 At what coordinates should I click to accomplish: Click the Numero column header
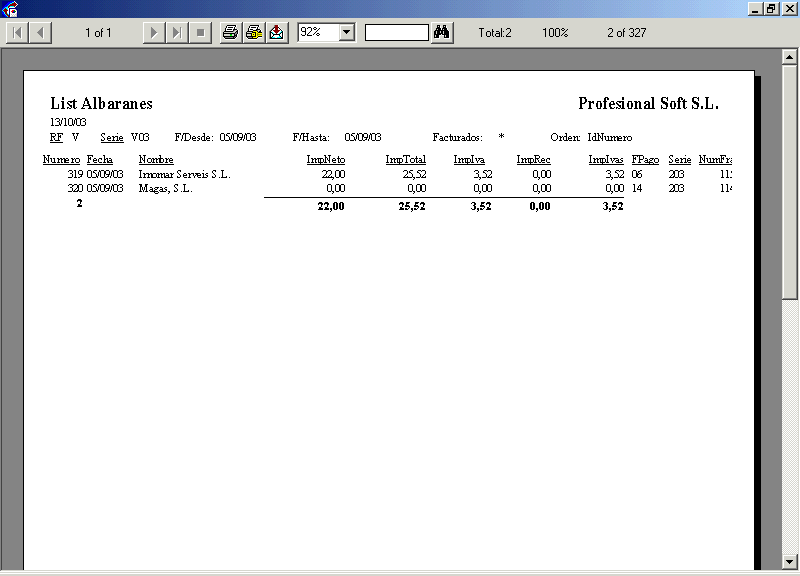coord(61,160)
